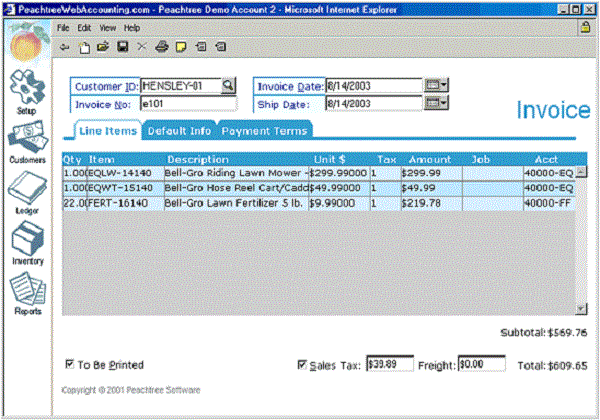Screen dimensions: 600x420
Task: Create a new invoice with New icon
Action: (x=84, y=47)
